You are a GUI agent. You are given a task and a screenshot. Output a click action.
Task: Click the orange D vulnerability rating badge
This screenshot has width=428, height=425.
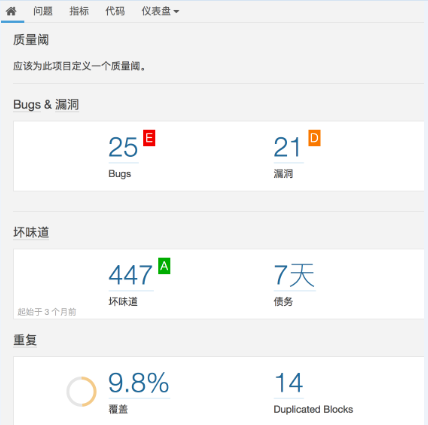[x=314, y=138]
